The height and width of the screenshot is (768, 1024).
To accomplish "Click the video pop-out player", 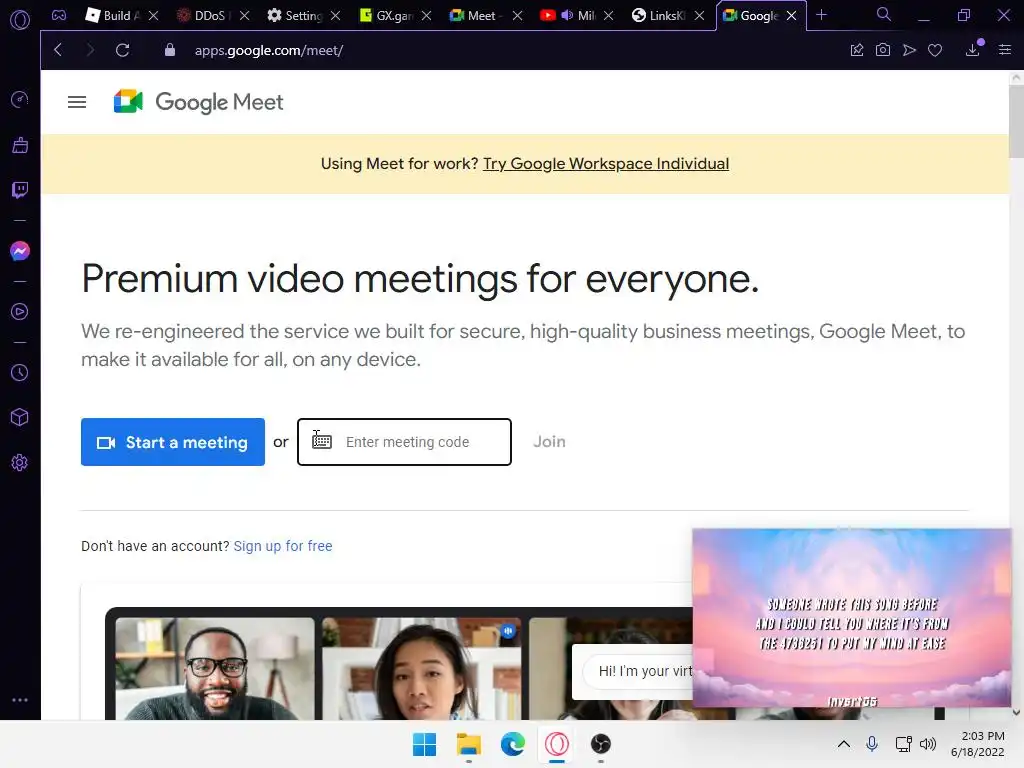I will coord(852,618).
